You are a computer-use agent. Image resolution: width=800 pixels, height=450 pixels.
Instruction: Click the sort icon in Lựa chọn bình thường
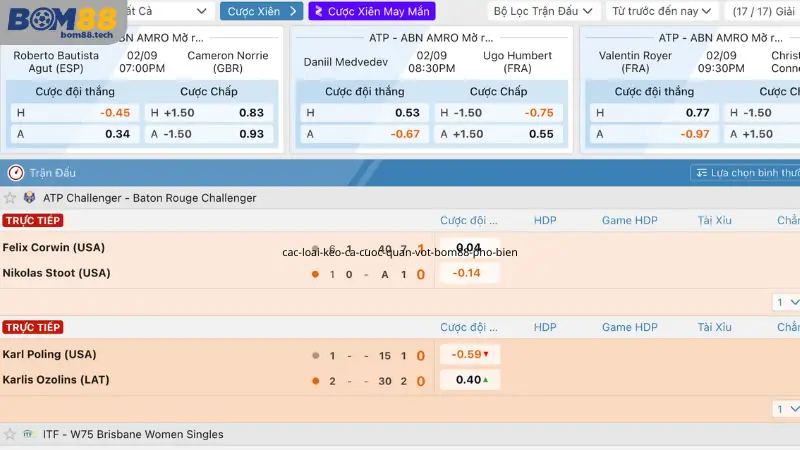[x=702, y=173]
